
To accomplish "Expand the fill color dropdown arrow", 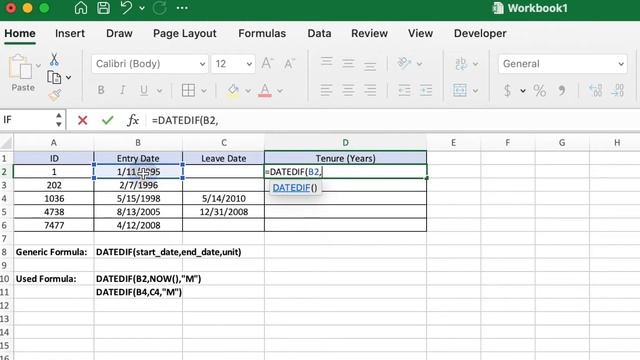I will click(x=248, y=91).
